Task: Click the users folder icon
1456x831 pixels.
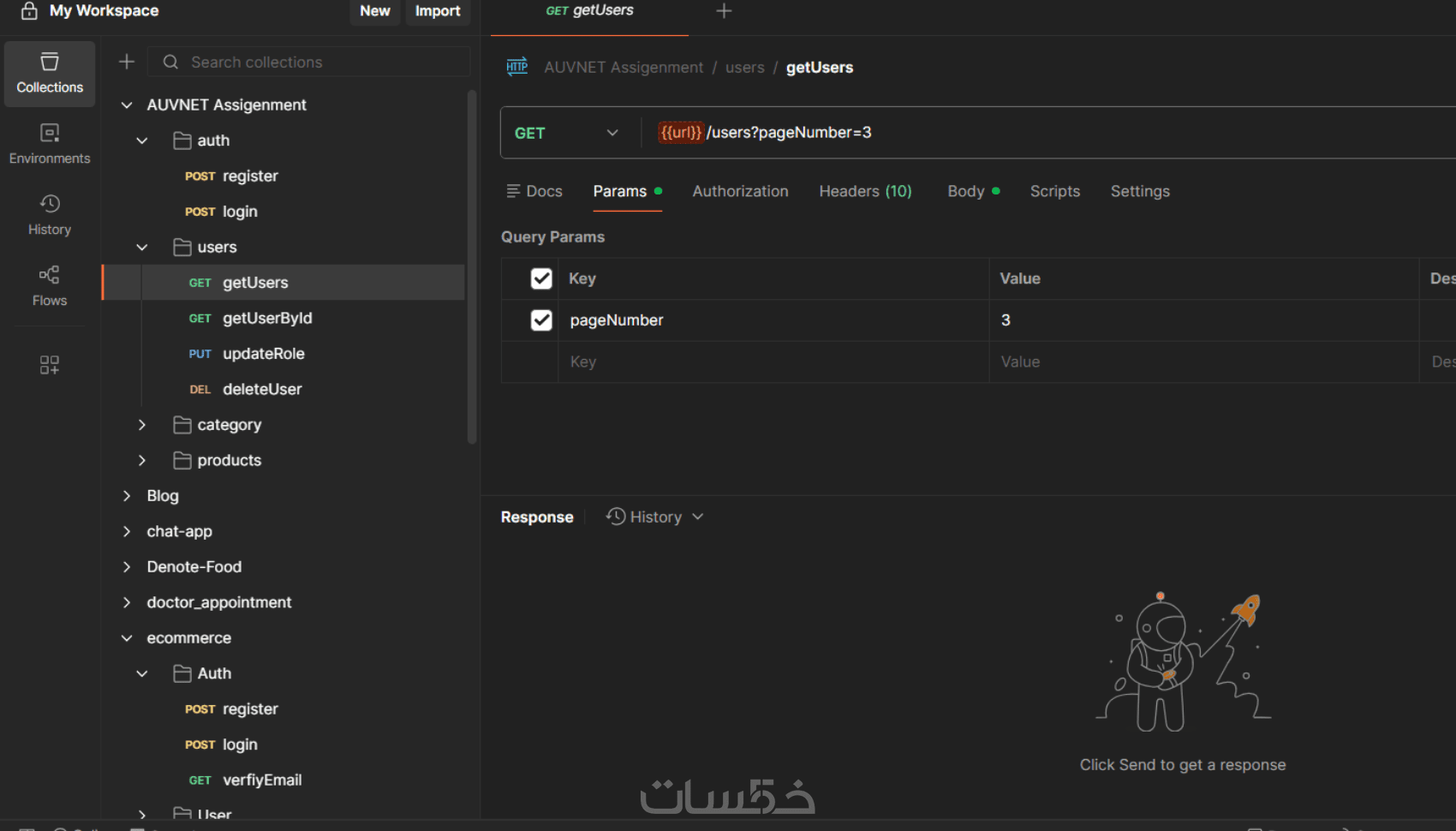Action: click(182, 248)
